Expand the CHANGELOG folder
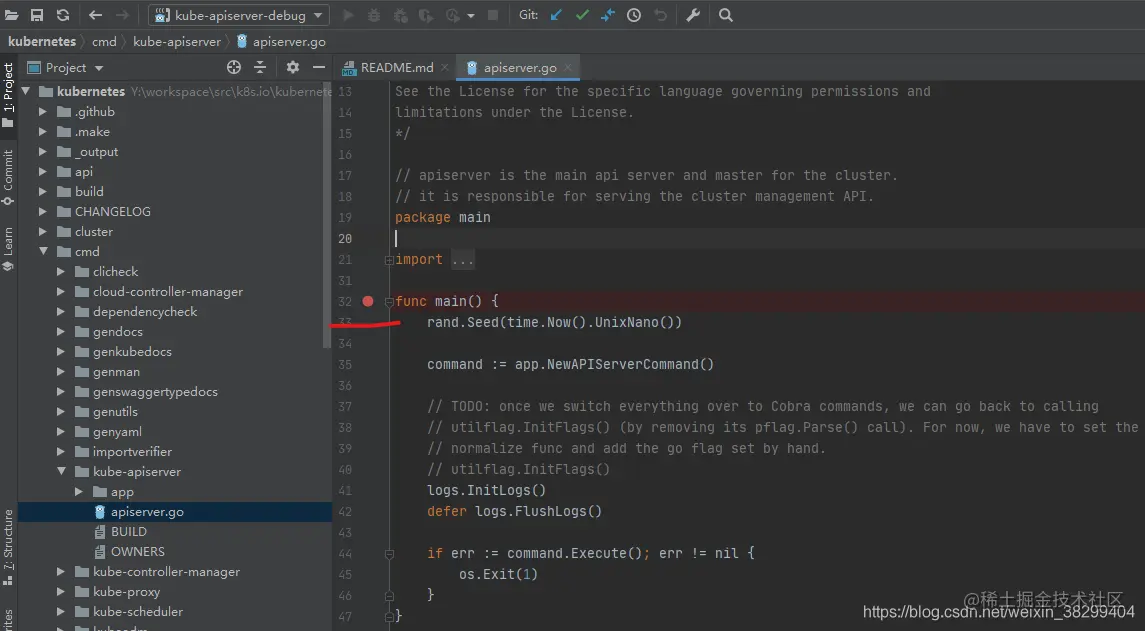The image size is (1145, 631). pos(42,211)
